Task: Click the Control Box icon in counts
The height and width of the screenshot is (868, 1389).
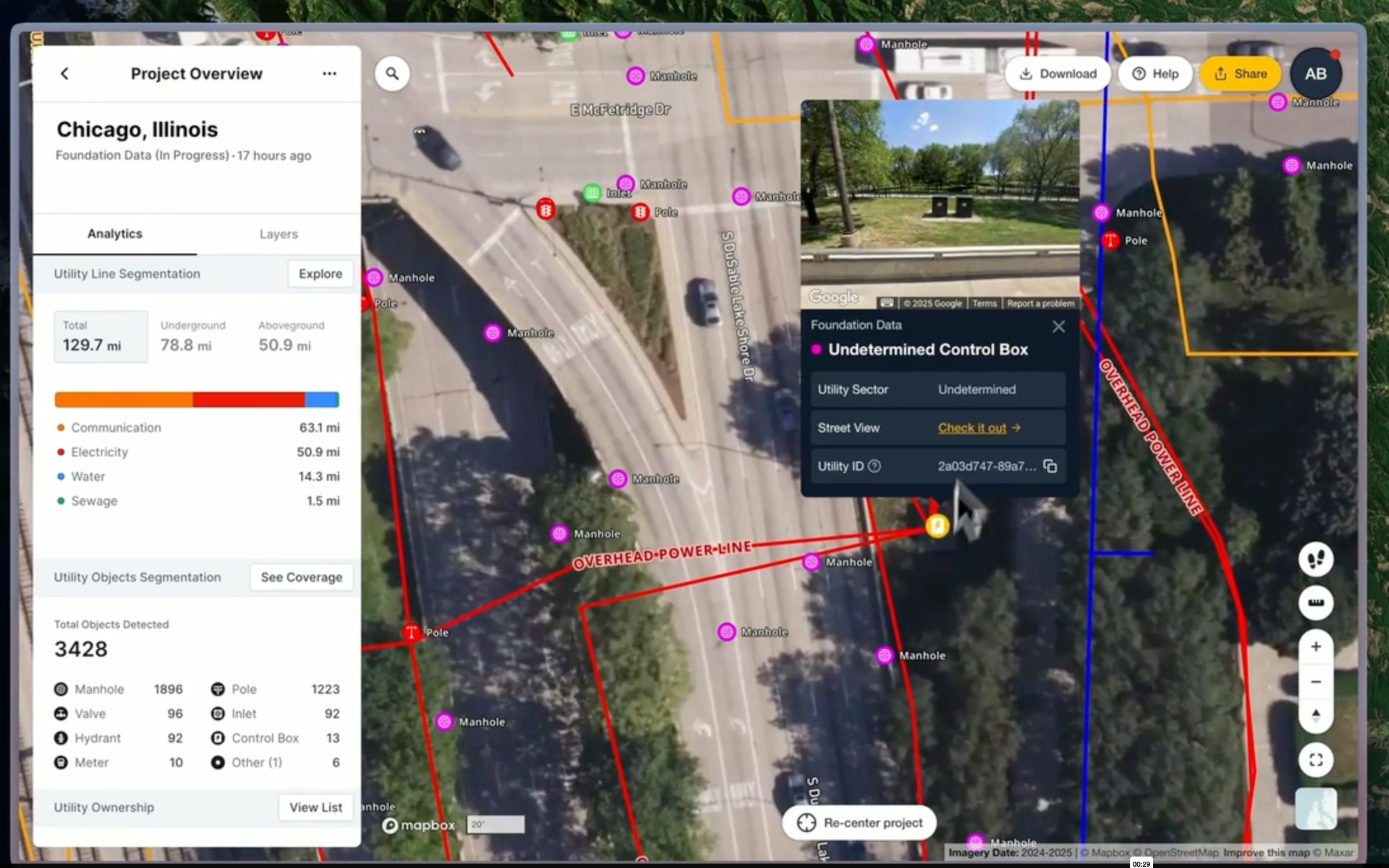Action: (x=218, y=738)
